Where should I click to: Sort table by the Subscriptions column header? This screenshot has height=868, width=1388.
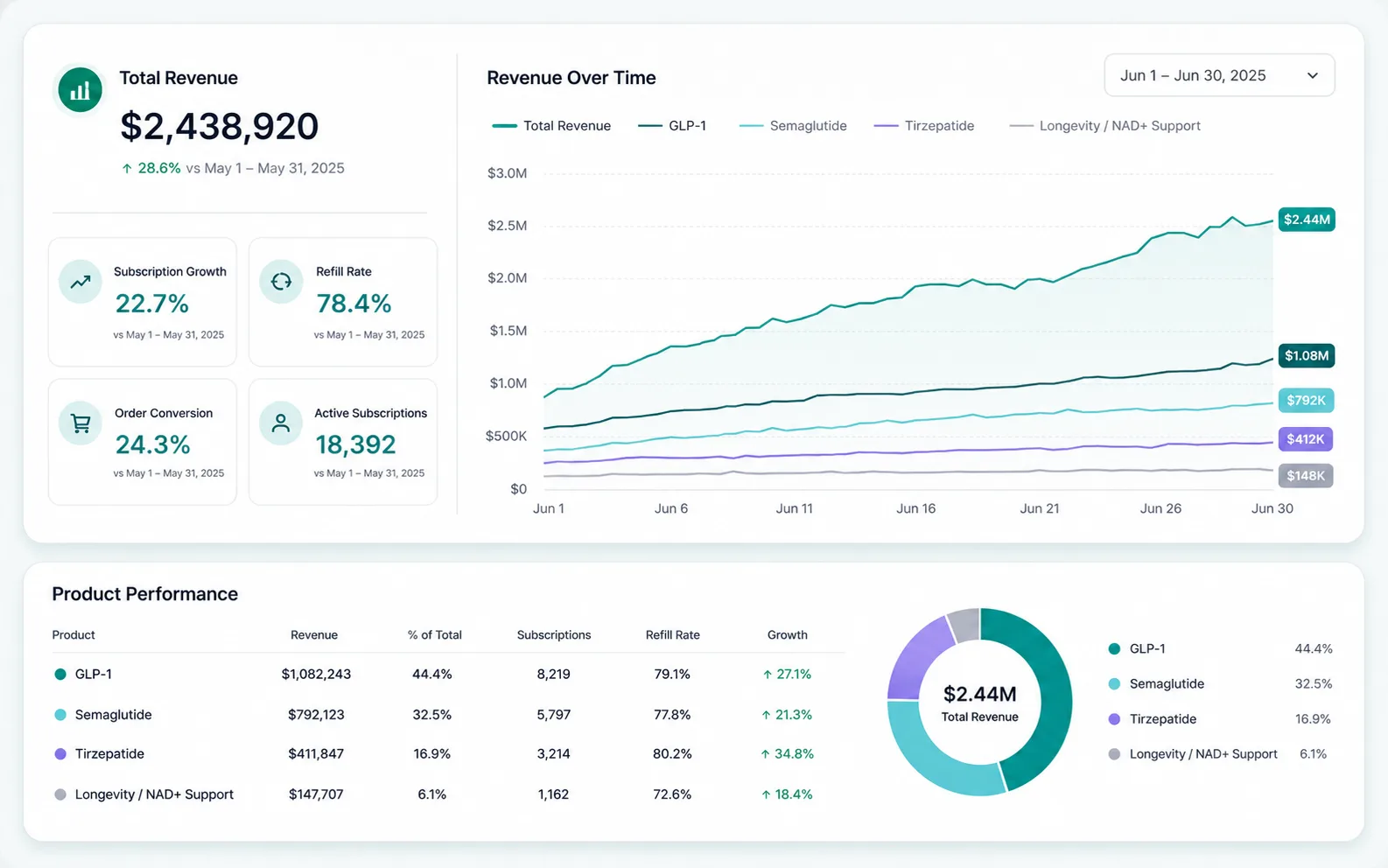554,635
